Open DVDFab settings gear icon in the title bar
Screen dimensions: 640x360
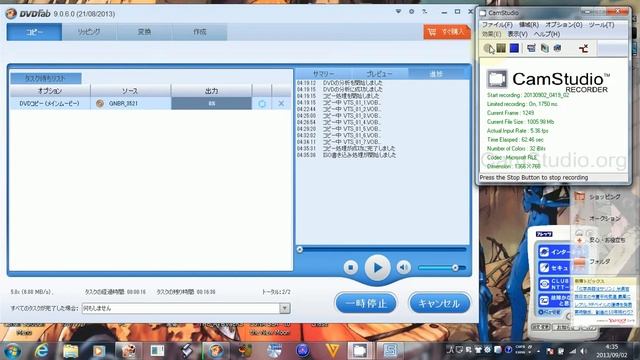(411, 12)
